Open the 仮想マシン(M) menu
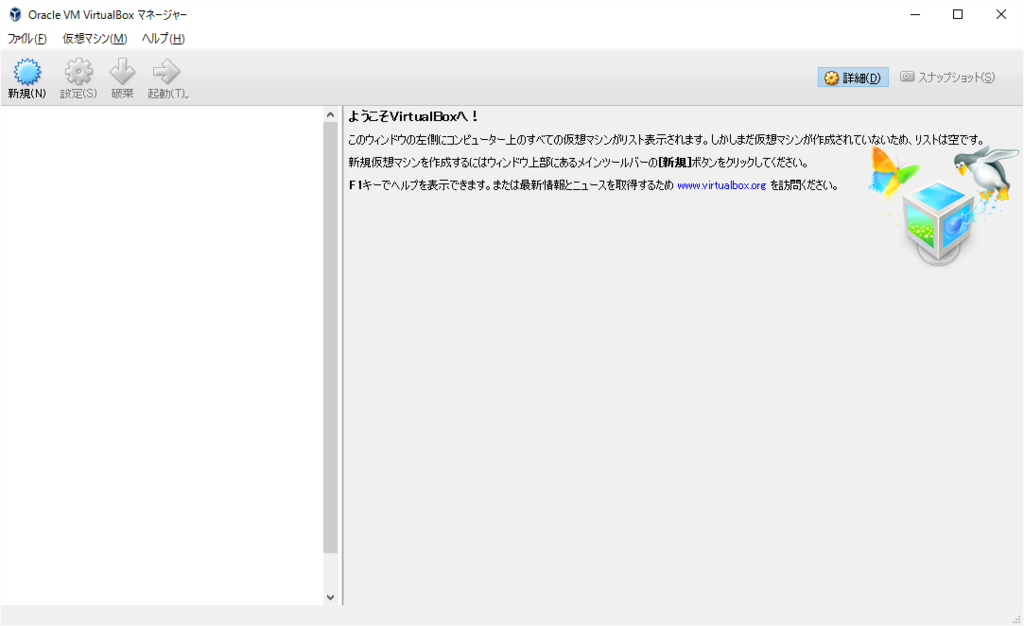The image size is (1024, 626). point(95,39)
